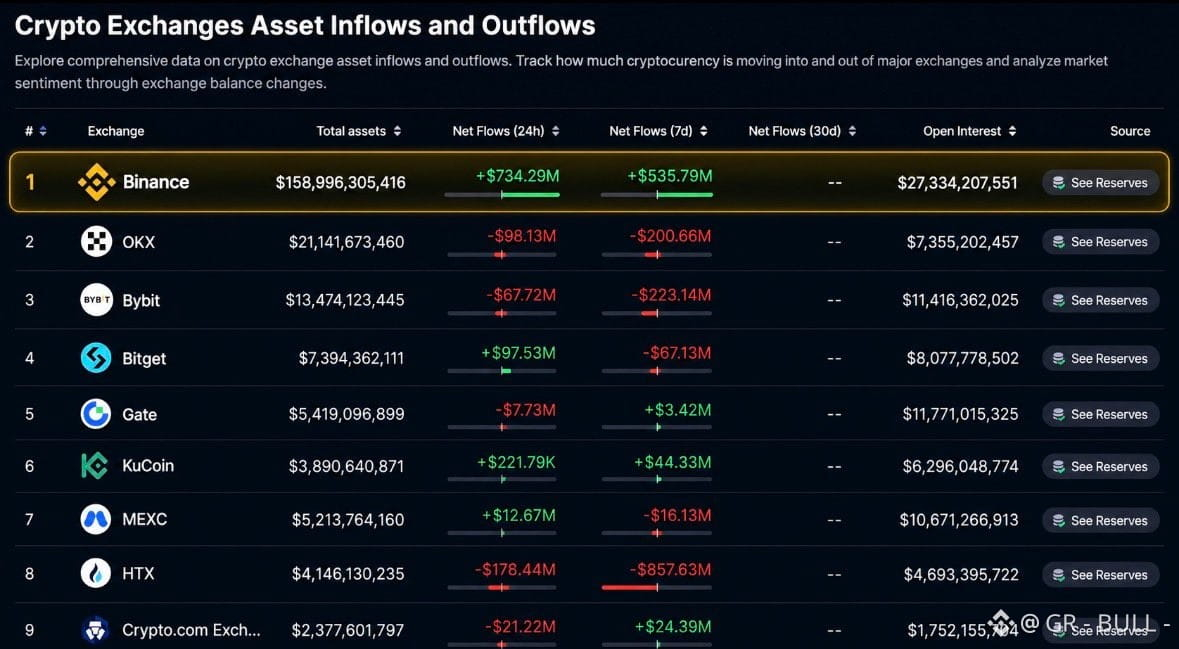
Task: Show See Reserves for HTX
Action: (x=1100, y=575)
